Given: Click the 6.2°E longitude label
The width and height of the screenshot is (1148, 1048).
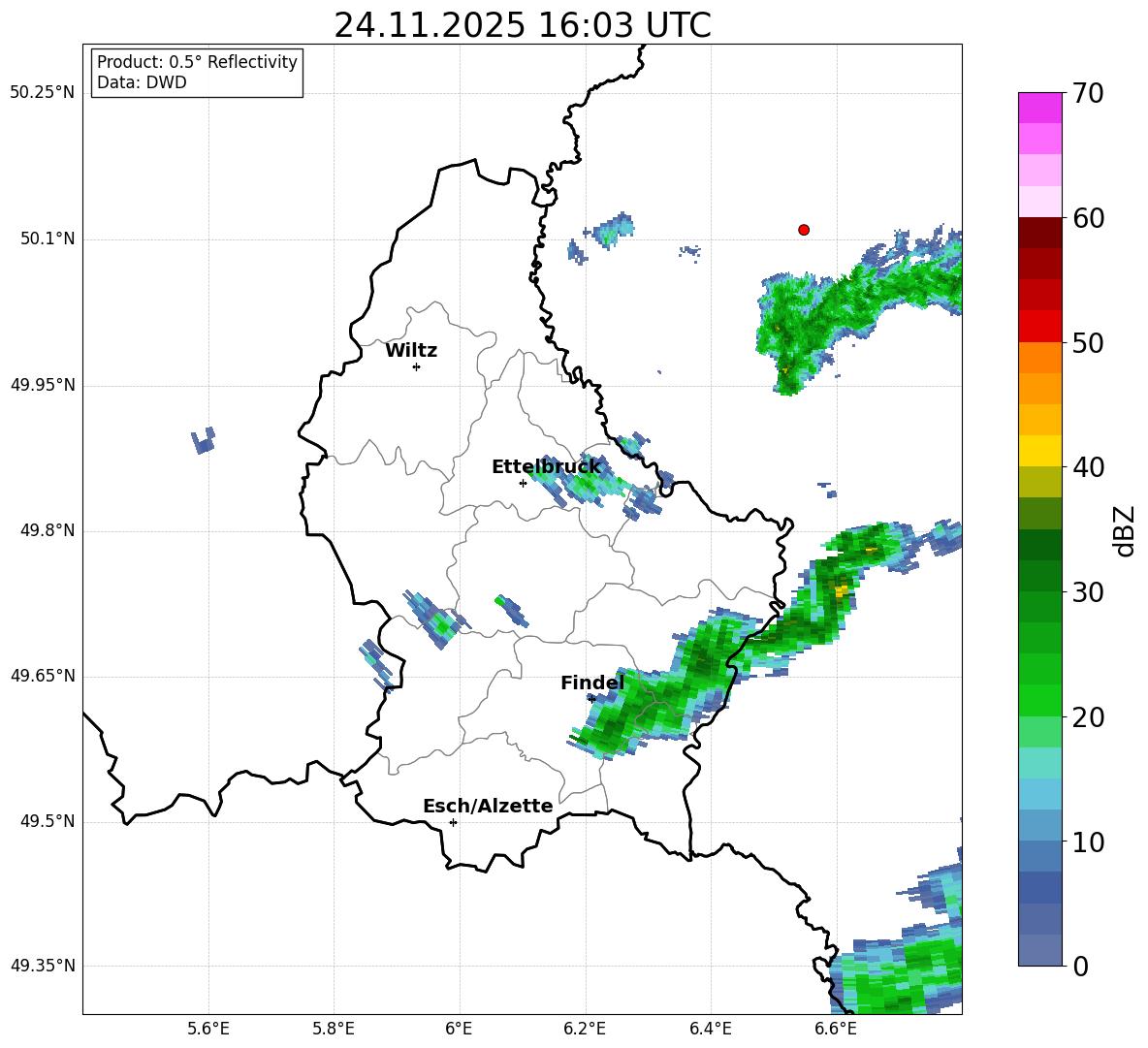Looking at the screenshot, I should pyautogui.click(x=585, y=1029).
